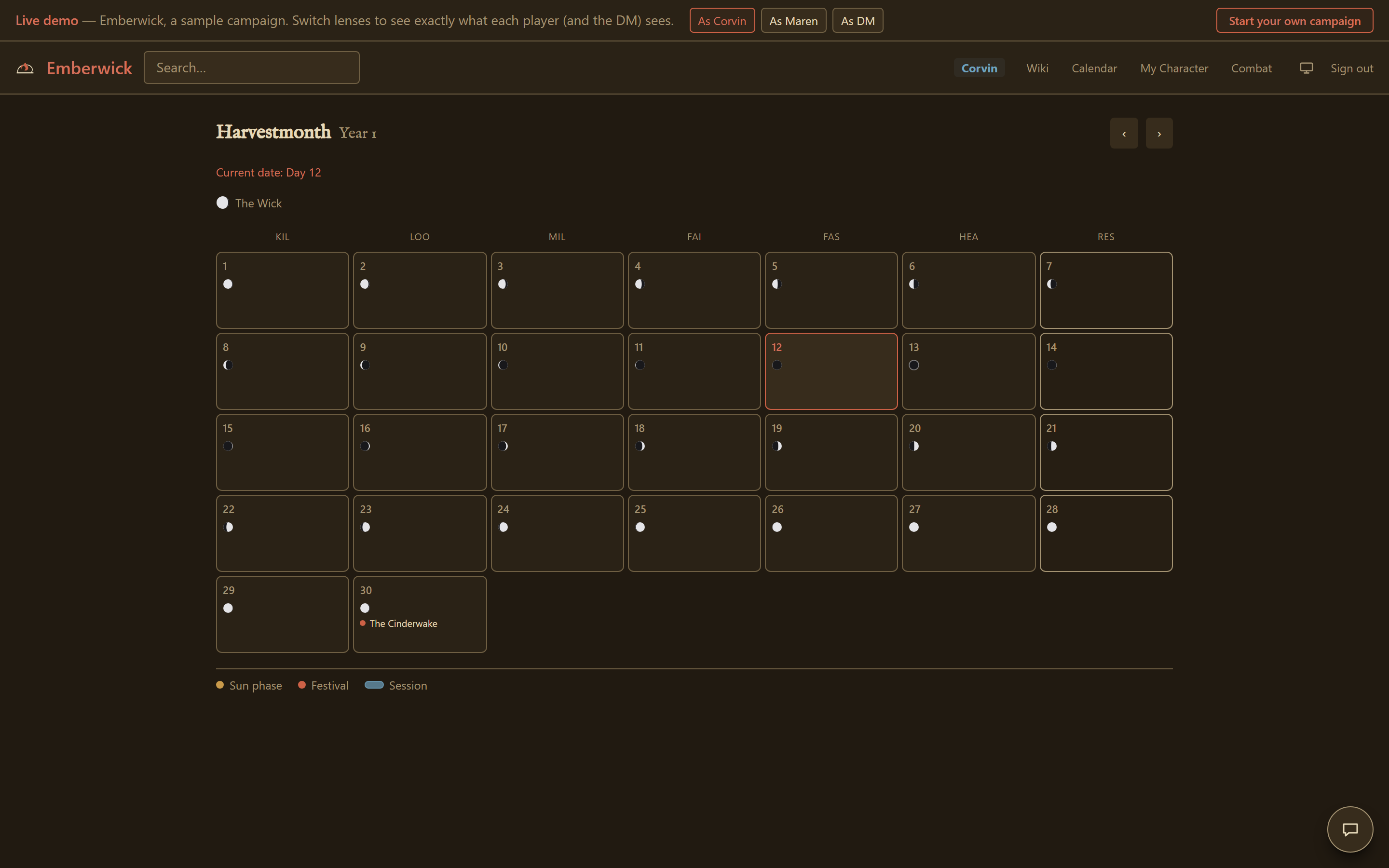Click the KIL weekday header
1389x868 pixels.
point(283,236)
